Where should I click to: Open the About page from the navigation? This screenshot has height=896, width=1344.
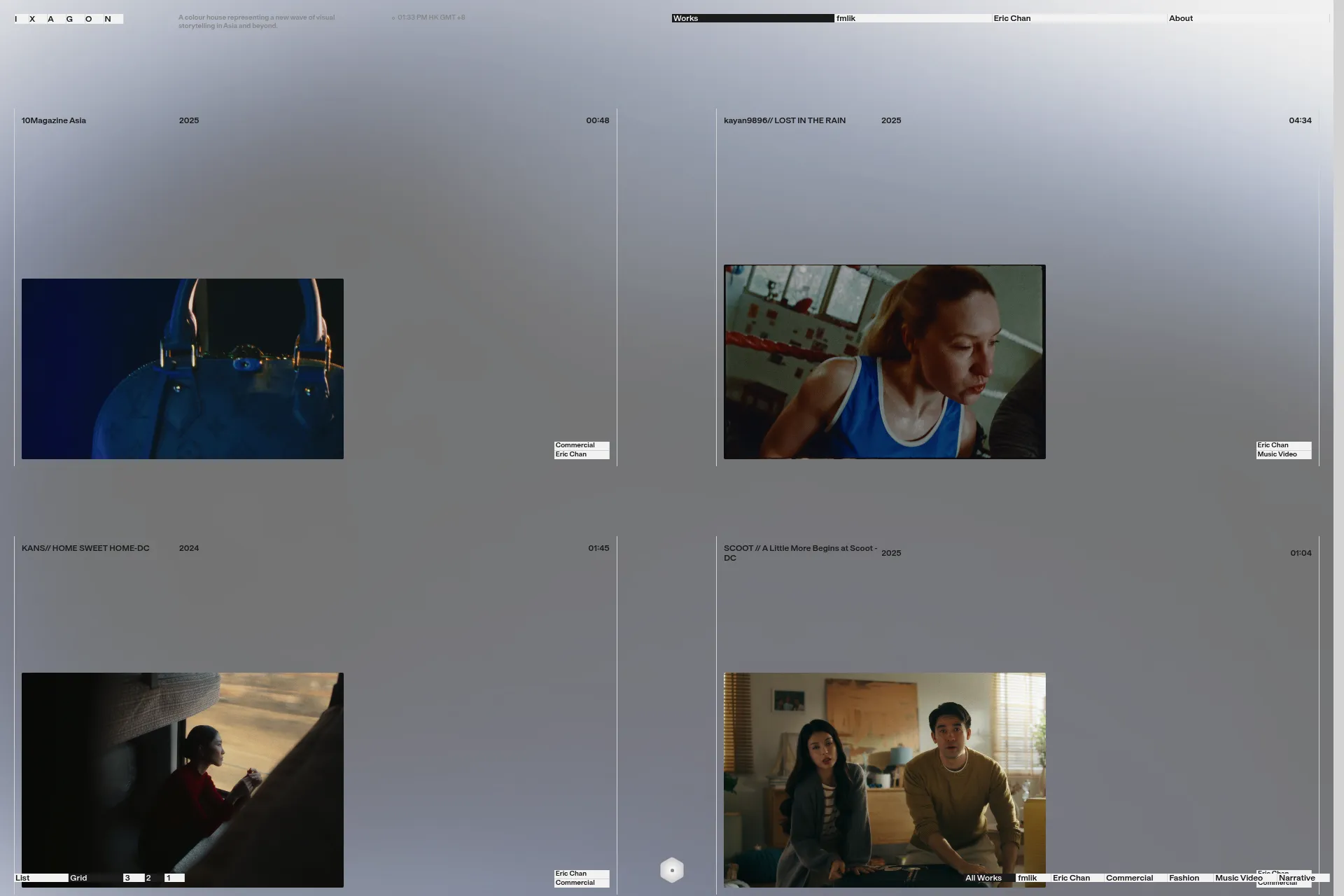1181,18
